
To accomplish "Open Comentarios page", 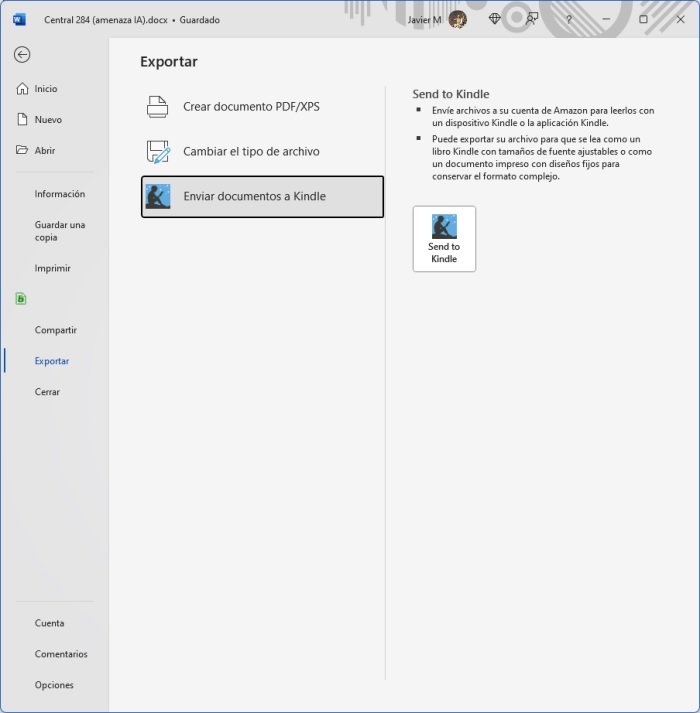I will pos(61,654).
